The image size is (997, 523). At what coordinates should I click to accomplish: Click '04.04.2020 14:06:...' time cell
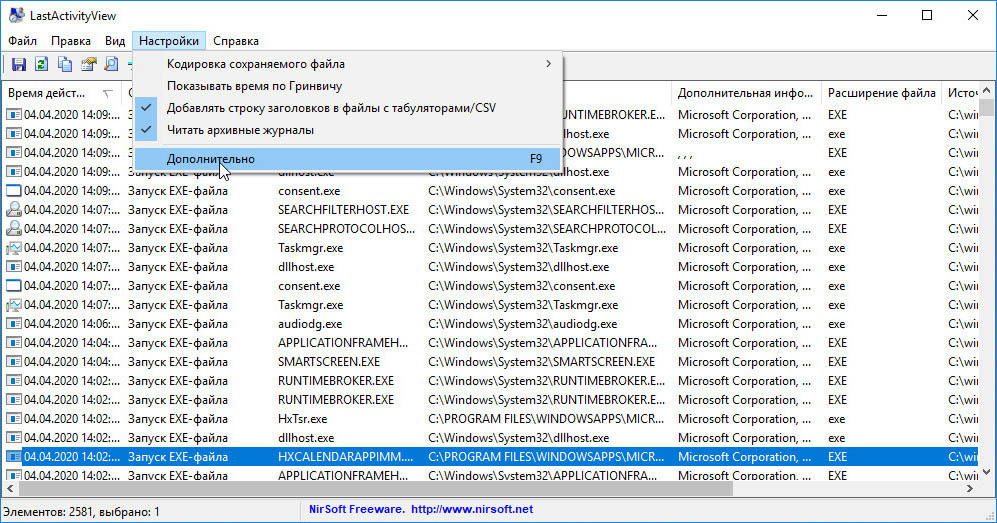coord(72,324)
